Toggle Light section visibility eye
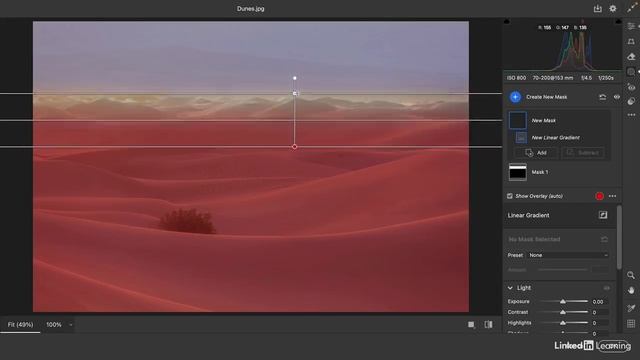The width and height of the screenshot is (640, 360). click(x=607, y=288)
